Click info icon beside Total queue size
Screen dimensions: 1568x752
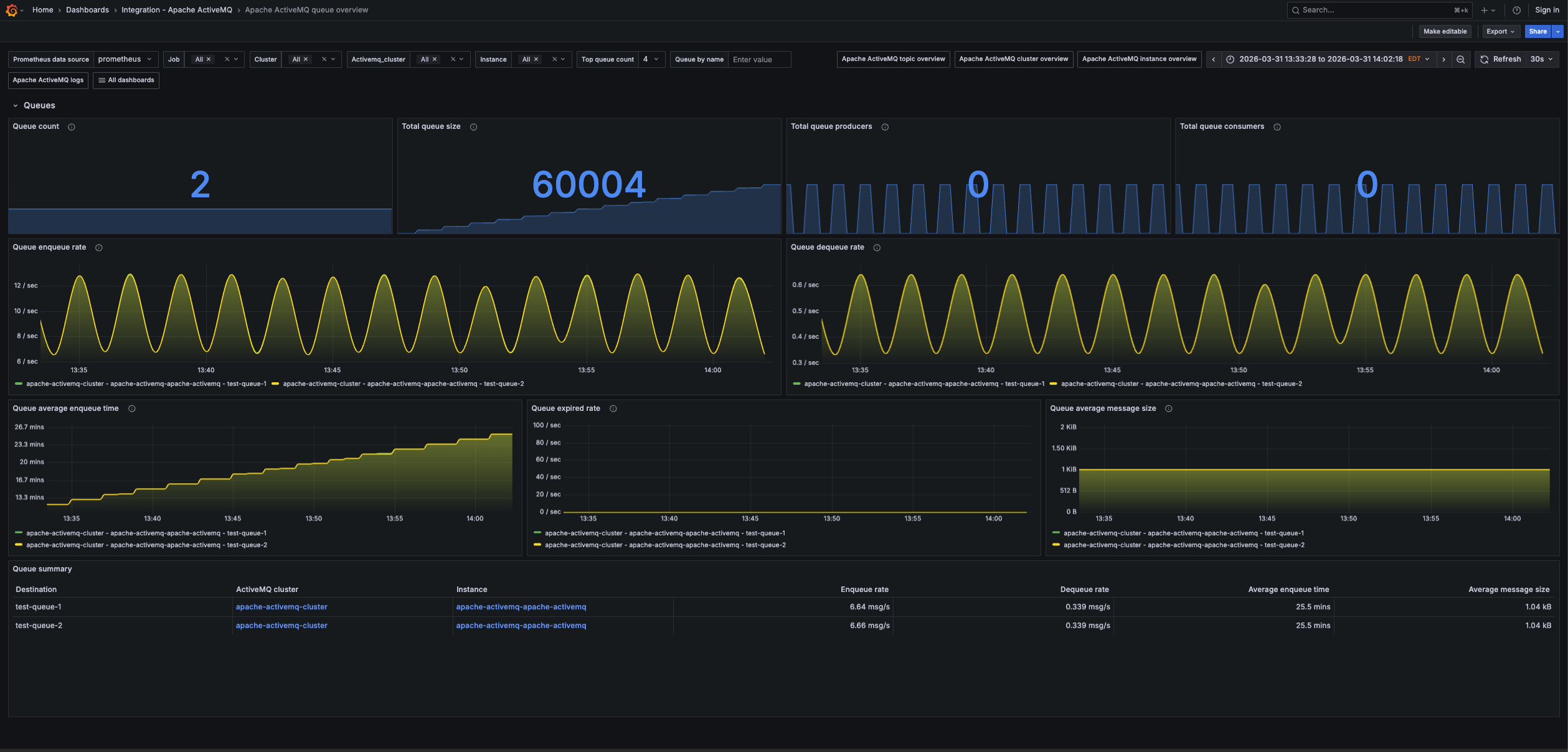pos(473,127)
